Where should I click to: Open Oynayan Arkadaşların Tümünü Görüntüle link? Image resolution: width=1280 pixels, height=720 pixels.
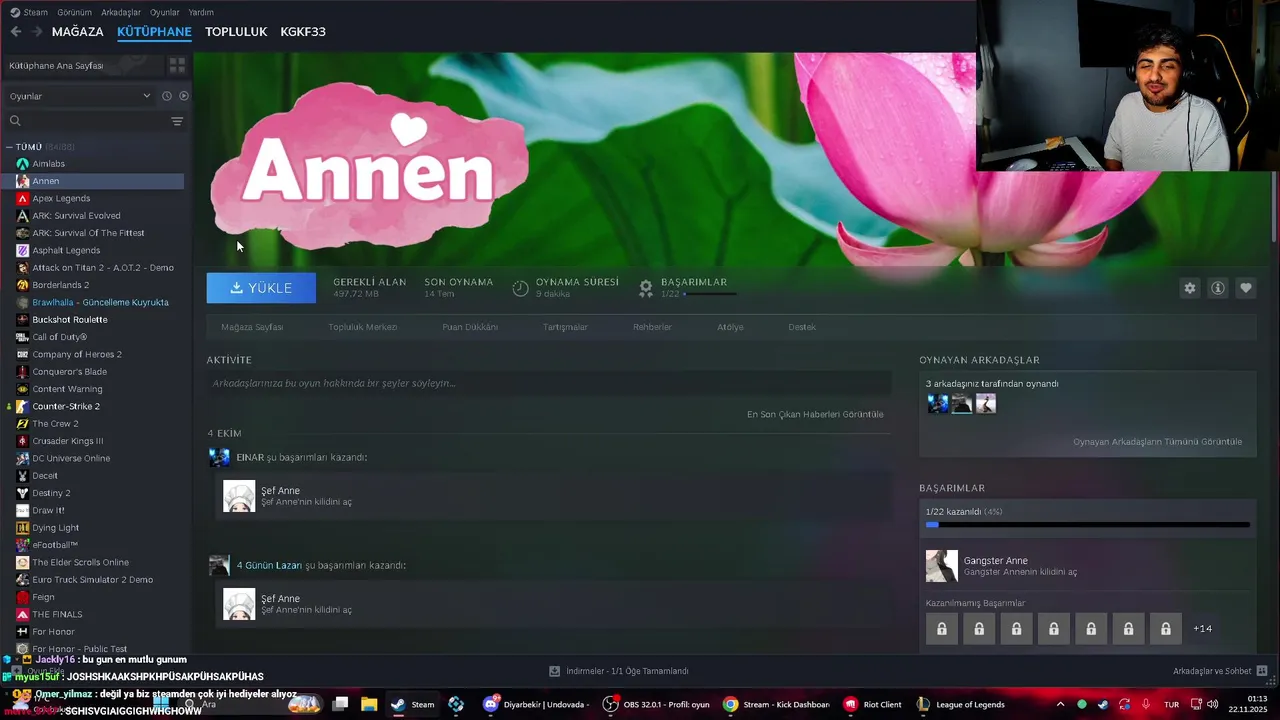point(1158,441)
